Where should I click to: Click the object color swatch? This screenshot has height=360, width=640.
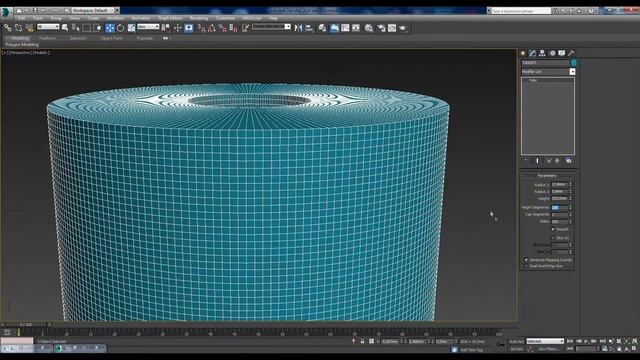(x=573, y=63)
